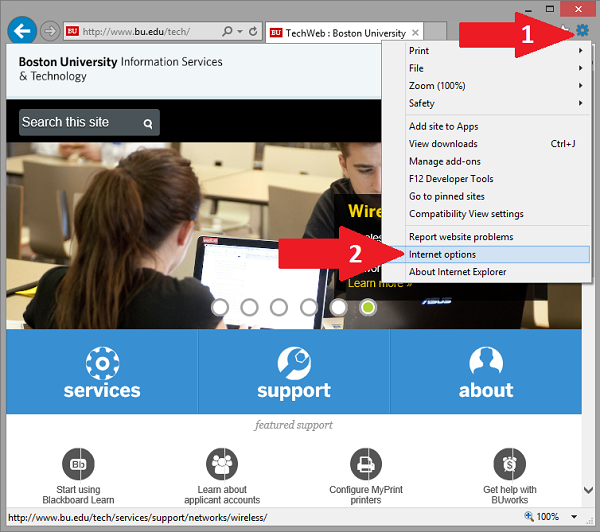Minimize the Internet Explorer window
This screenshot has height=532, width=600.
[528, 10]
